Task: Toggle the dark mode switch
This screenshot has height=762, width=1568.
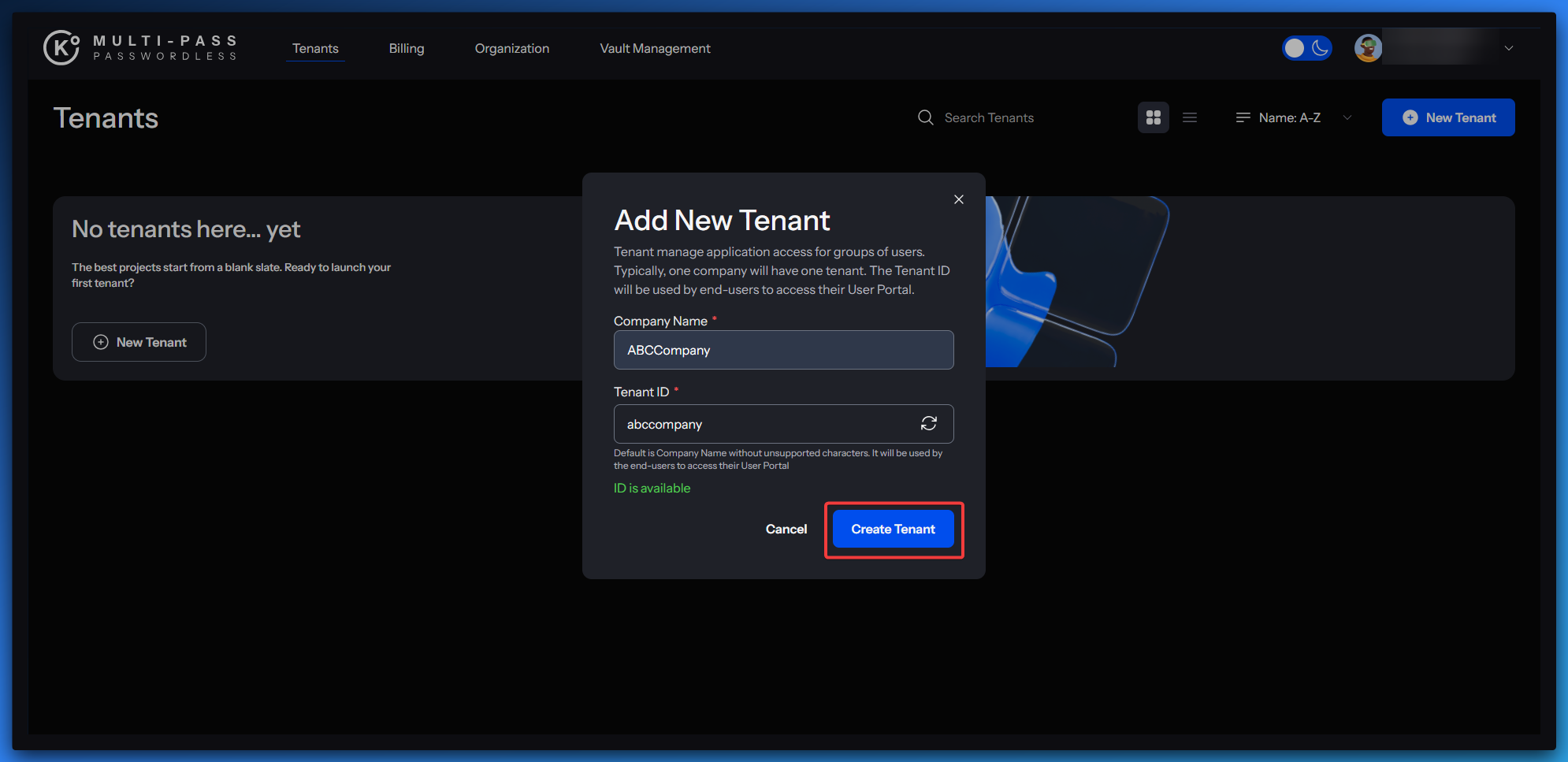Action: 1306,48
